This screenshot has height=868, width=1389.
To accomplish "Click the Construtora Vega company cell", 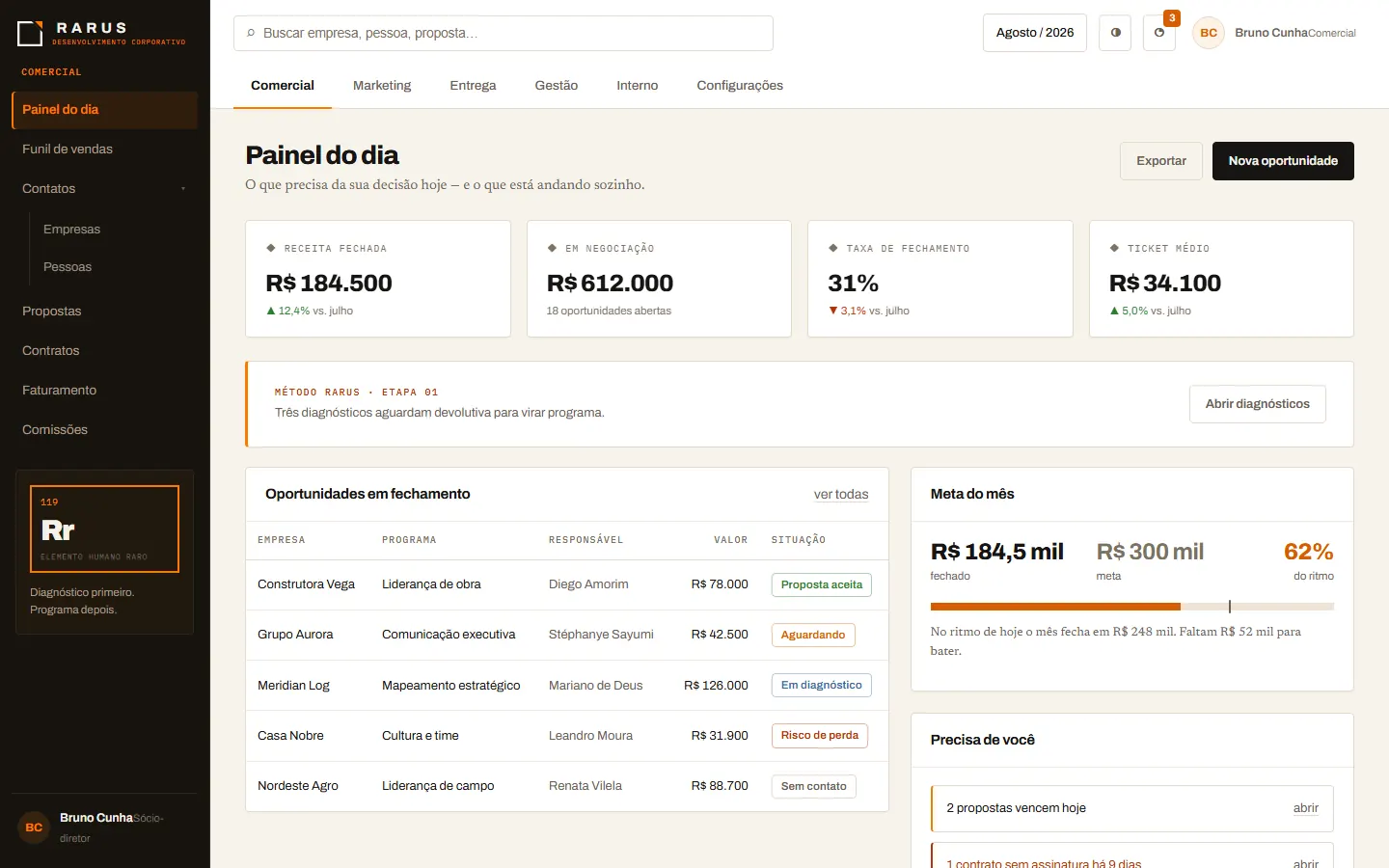I will 307,584.
